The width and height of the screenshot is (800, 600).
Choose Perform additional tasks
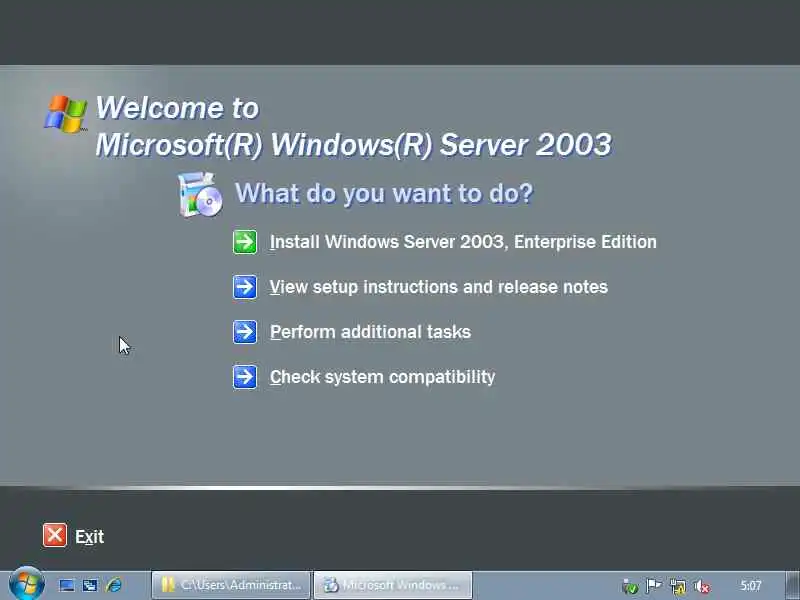coord(370,332)
